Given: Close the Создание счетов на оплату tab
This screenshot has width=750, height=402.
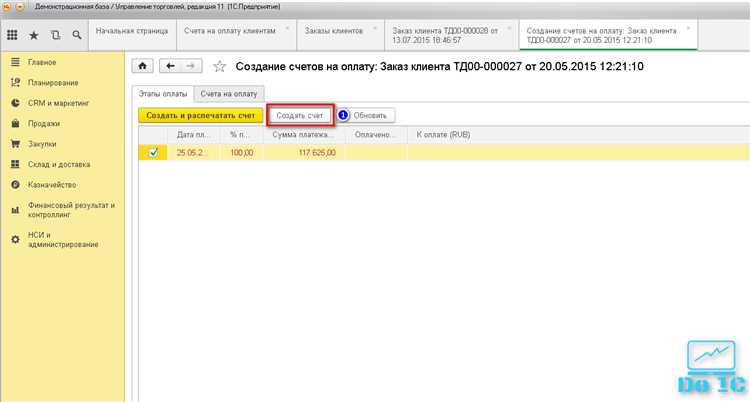Looking at the screenshot, I should [x=688, y=29].
